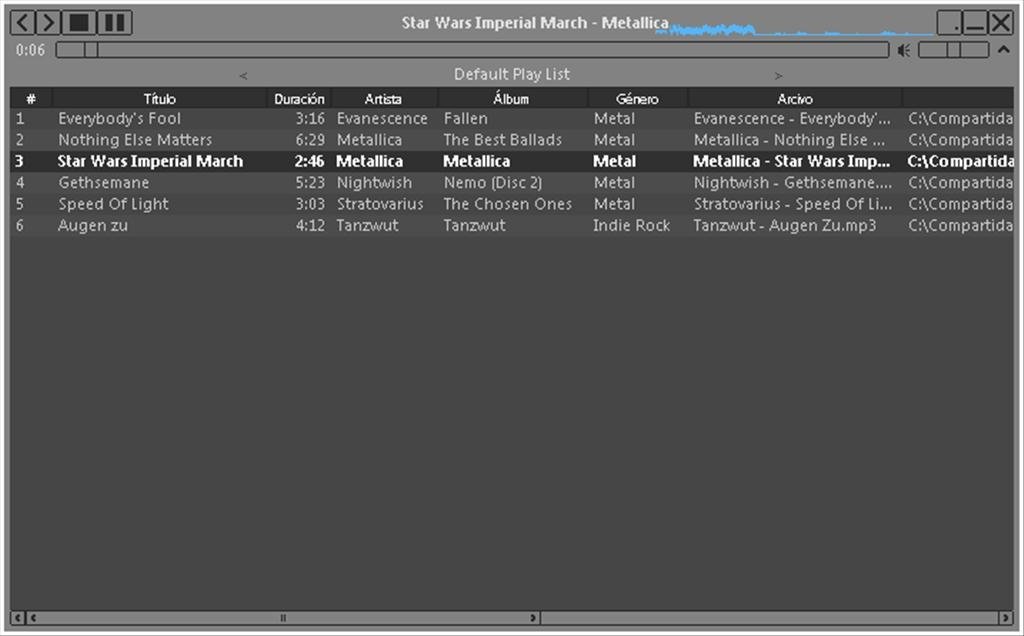Image resolution: width=1024 pixels, height=636 pixels.
Task: Click the dot button beside minimize
Action: pyautogui.click(x=949, y=23)
